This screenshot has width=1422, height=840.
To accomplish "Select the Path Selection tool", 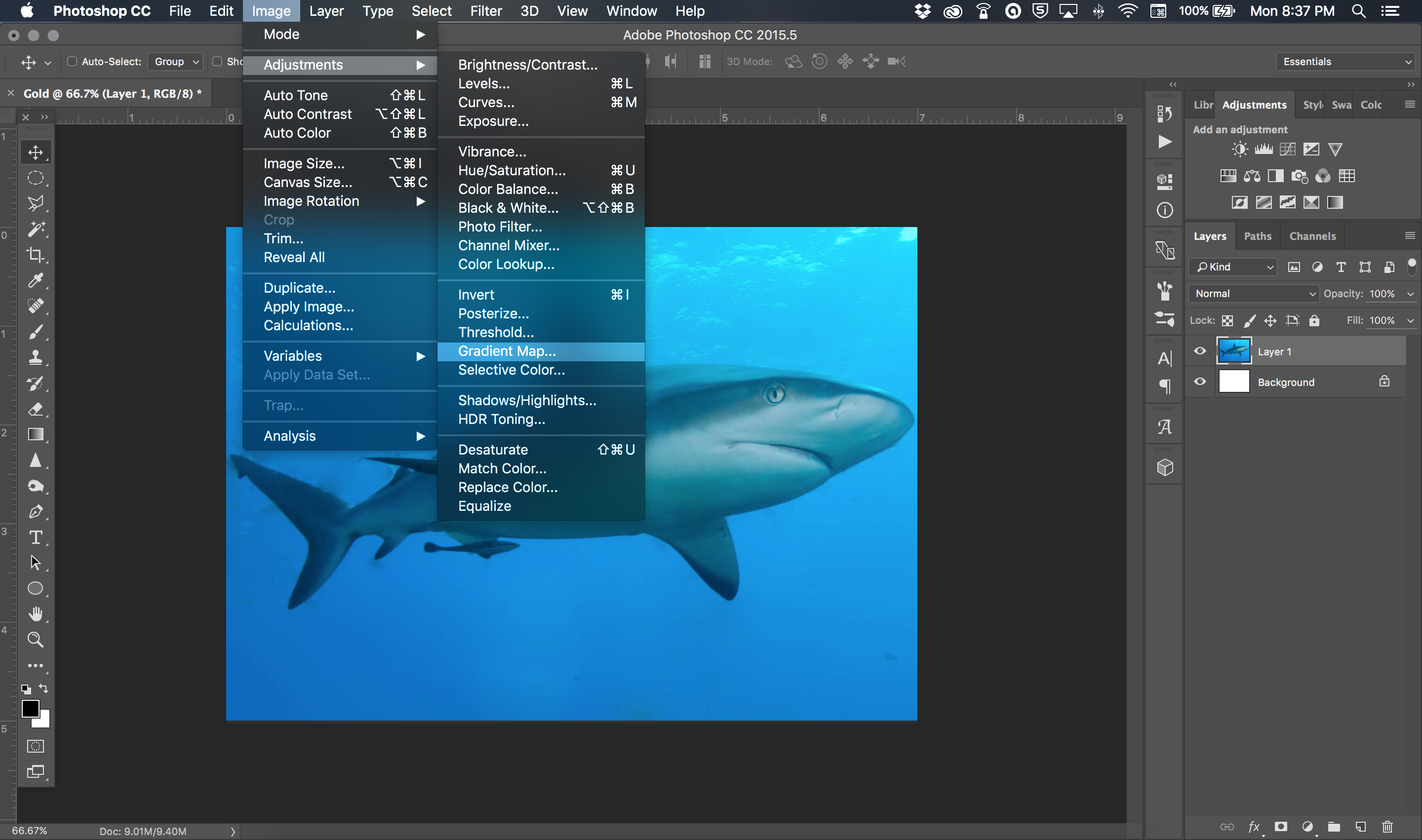I will point(35,563).
